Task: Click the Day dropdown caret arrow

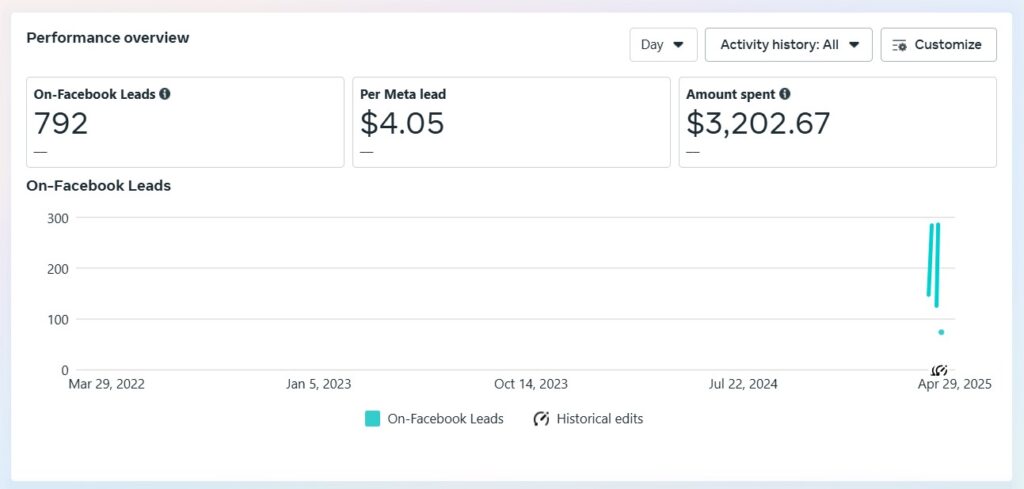Action: point(678,45)
